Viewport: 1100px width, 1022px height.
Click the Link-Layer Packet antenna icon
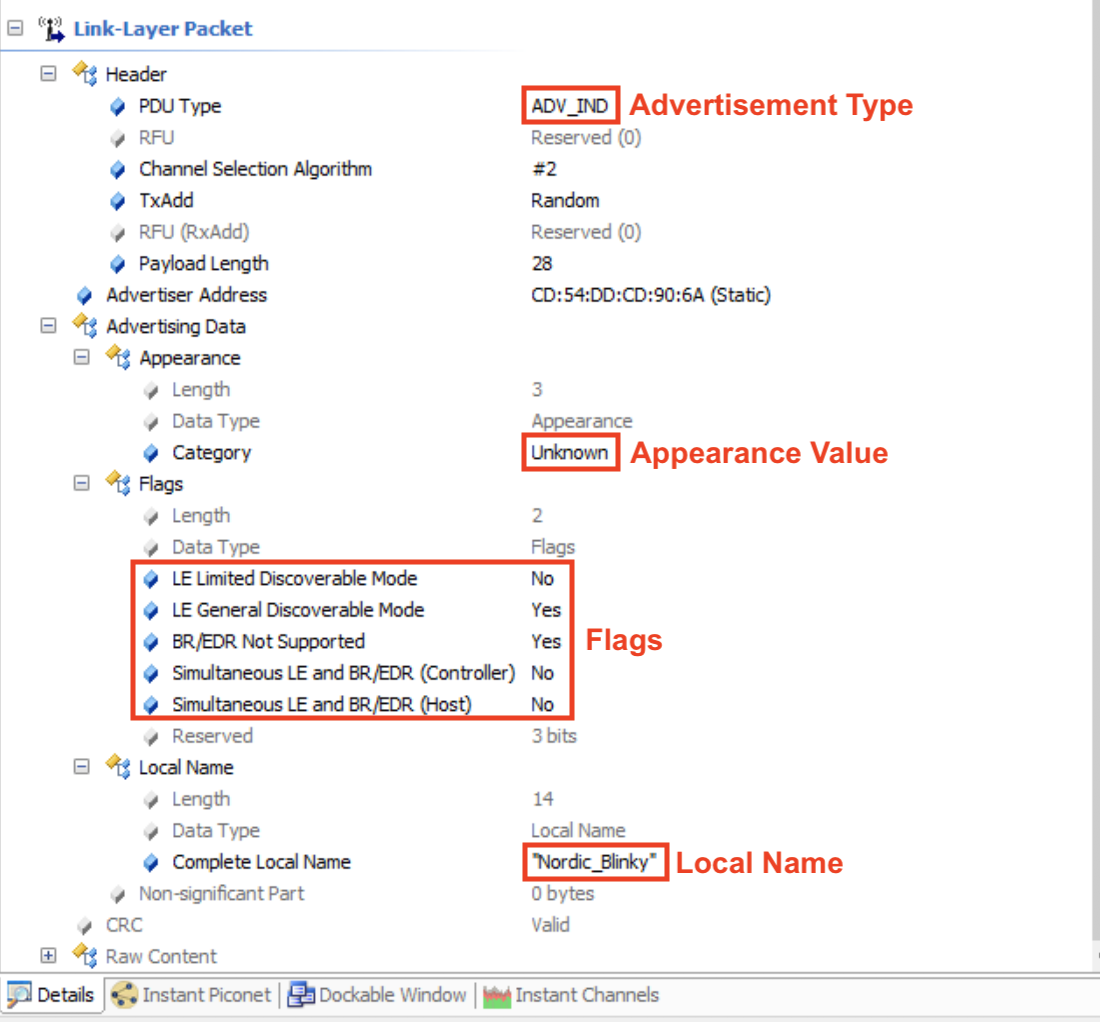(50, 28)
